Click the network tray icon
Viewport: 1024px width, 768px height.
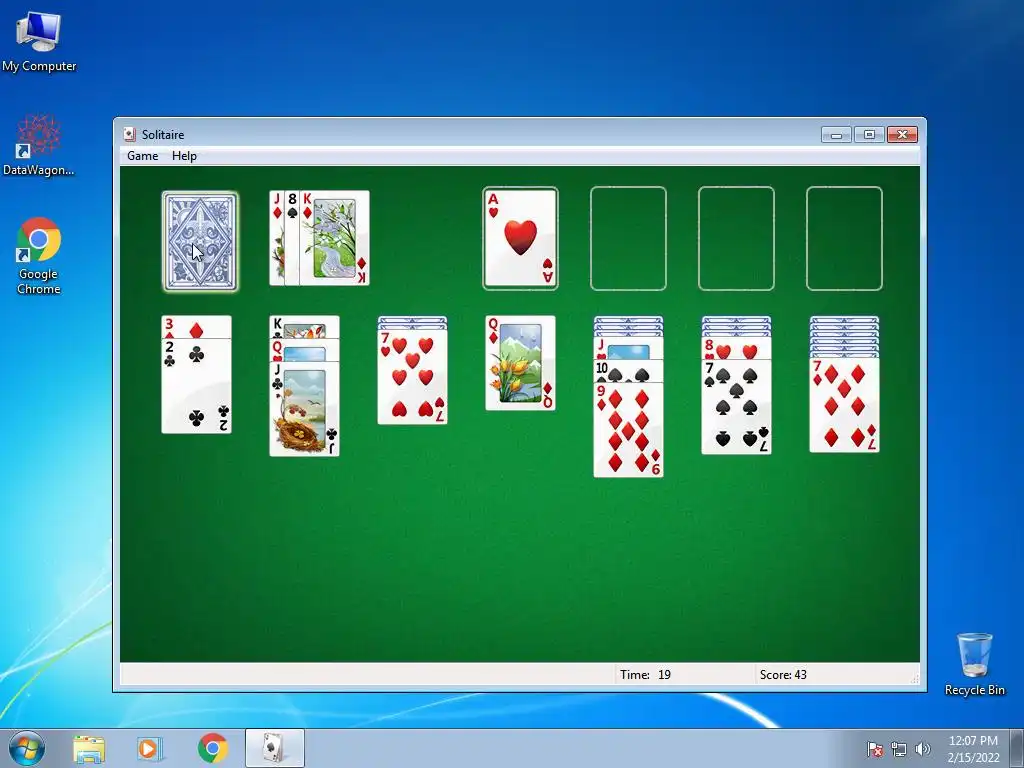tap(899, 749)
